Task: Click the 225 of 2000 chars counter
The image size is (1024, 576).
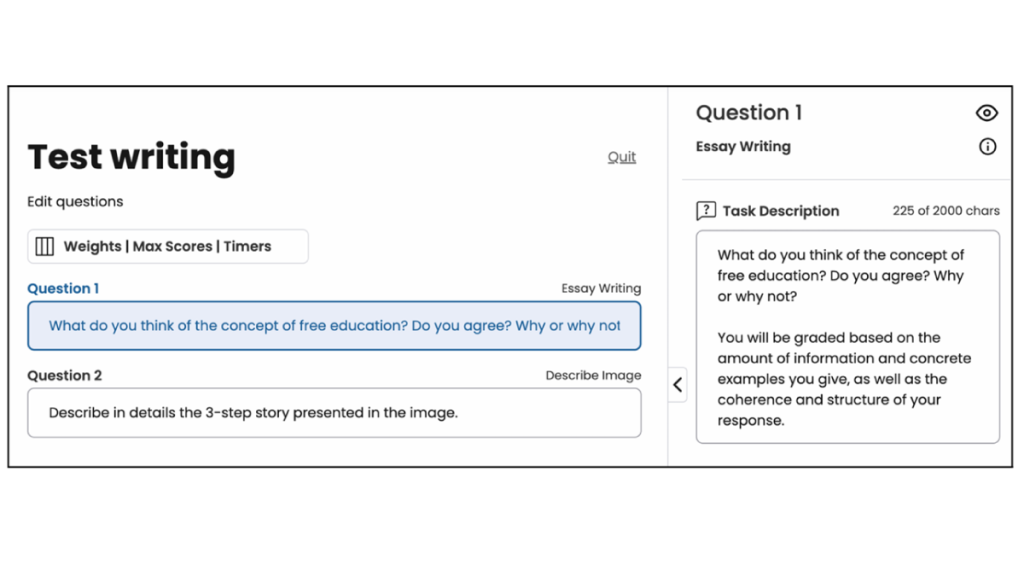Action: click(x=945, y=211)
